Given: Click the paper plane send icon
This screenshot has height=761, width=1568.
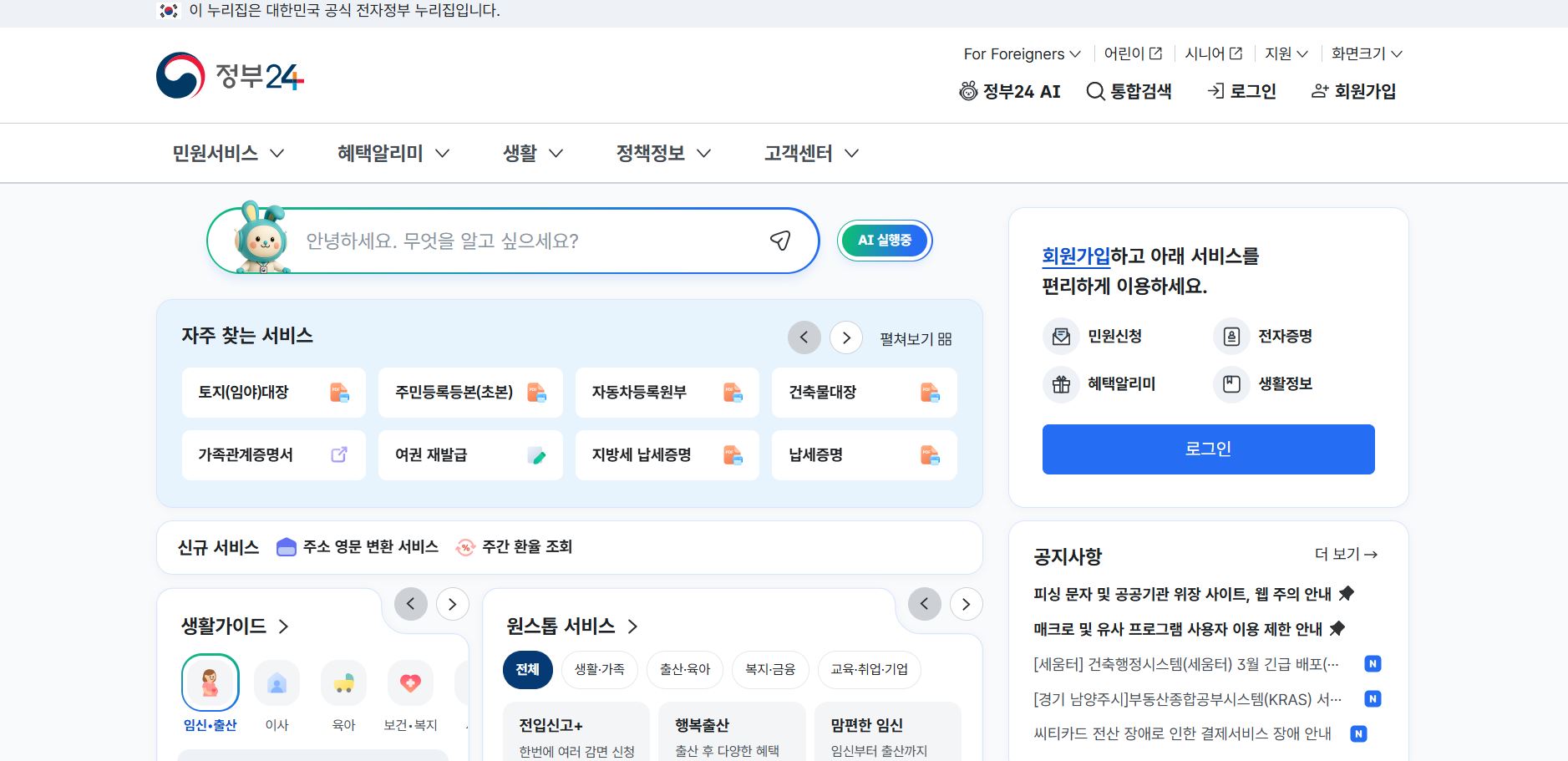Looking at the screenshot, I should (x=780, y=241).
